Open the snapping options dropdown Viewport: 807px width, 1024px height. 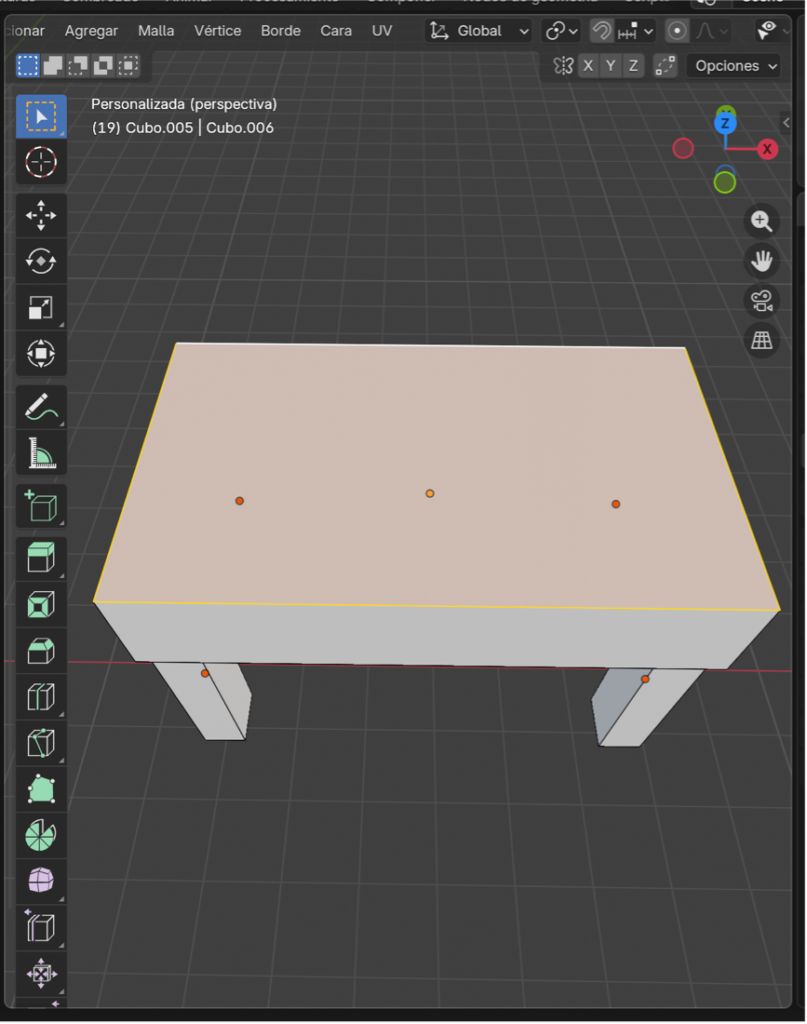(635, 31)
